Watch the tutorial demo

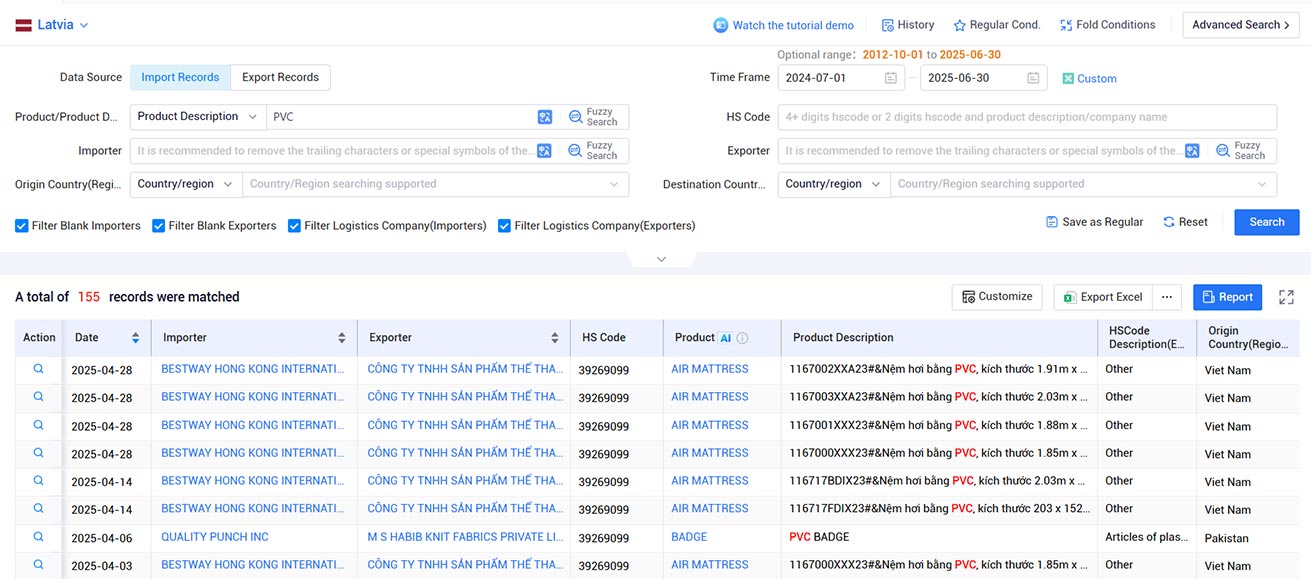[783, 25]
